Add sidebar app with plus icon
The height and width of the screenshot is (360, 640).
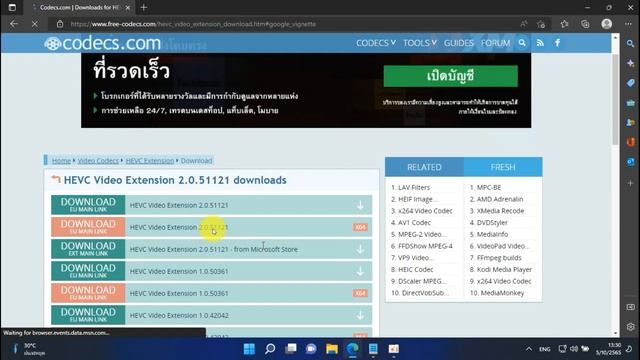point(631,183)
